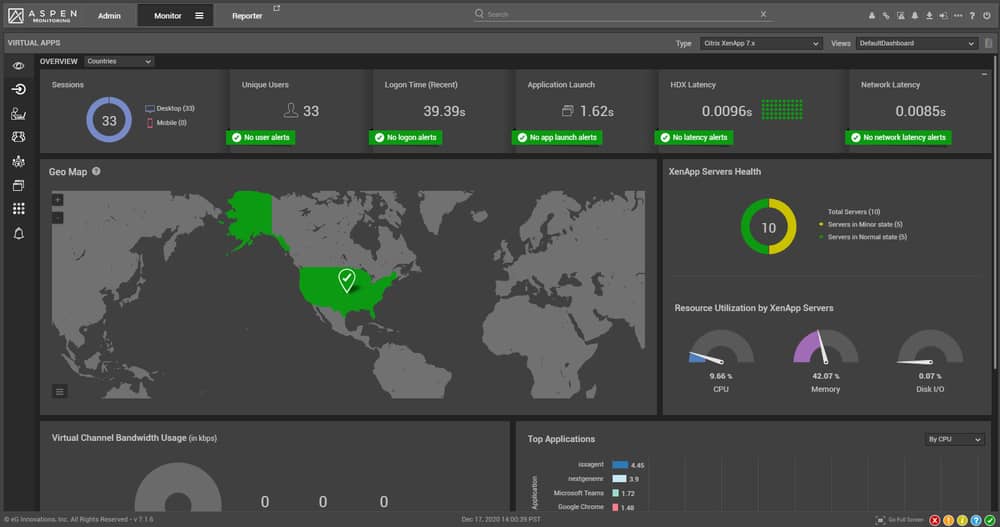The height and width of the screenshot is (527, 1000).
Task: Expand the By CPU dropdown in Top Applications
Action: point(954,439)
